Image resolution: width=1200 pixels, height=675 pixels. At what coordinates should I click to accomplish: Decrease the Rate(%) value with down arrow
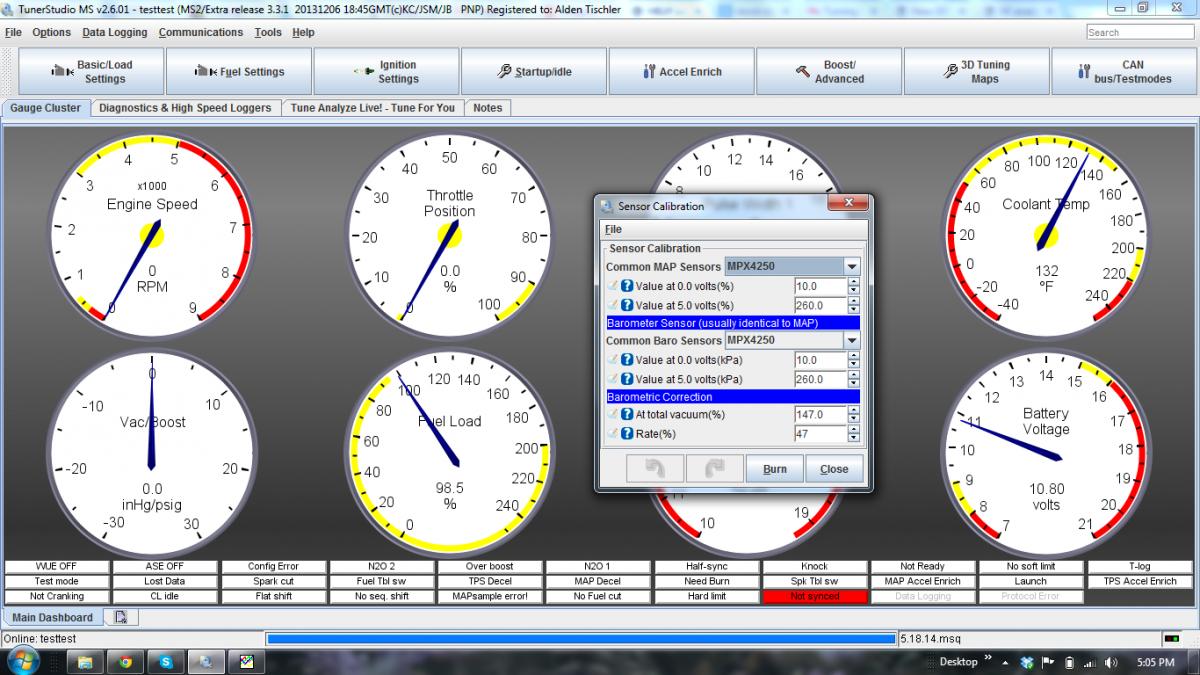coord(853,438)
